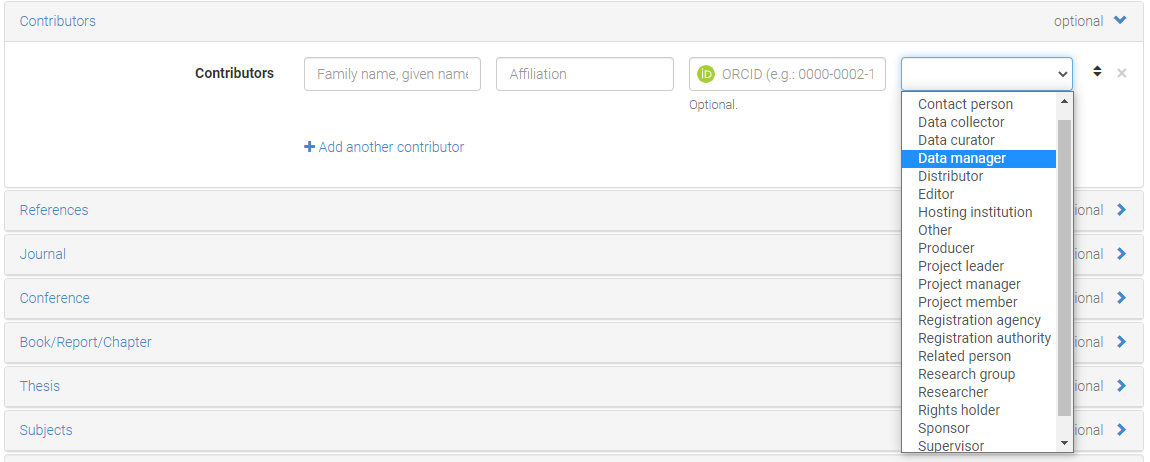
Task: Remove contributor row with the X icon
Action: tap(1121, 73)
